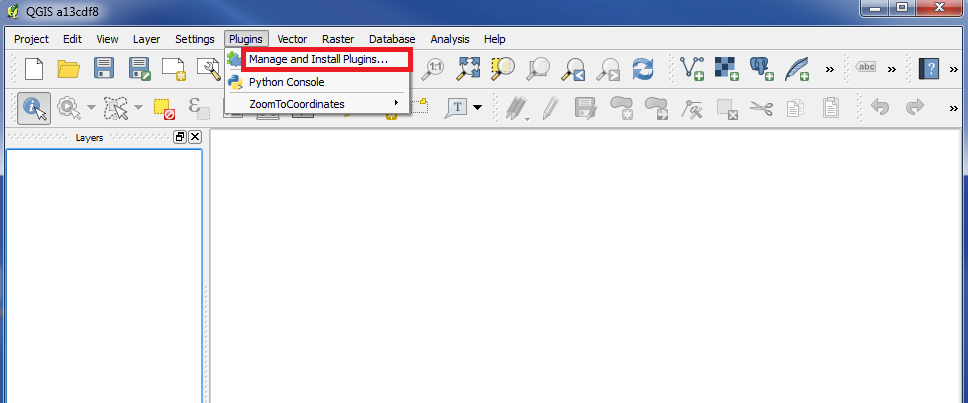Open the Help menu
The image size is (968, 403).
[x=494, y=39]
